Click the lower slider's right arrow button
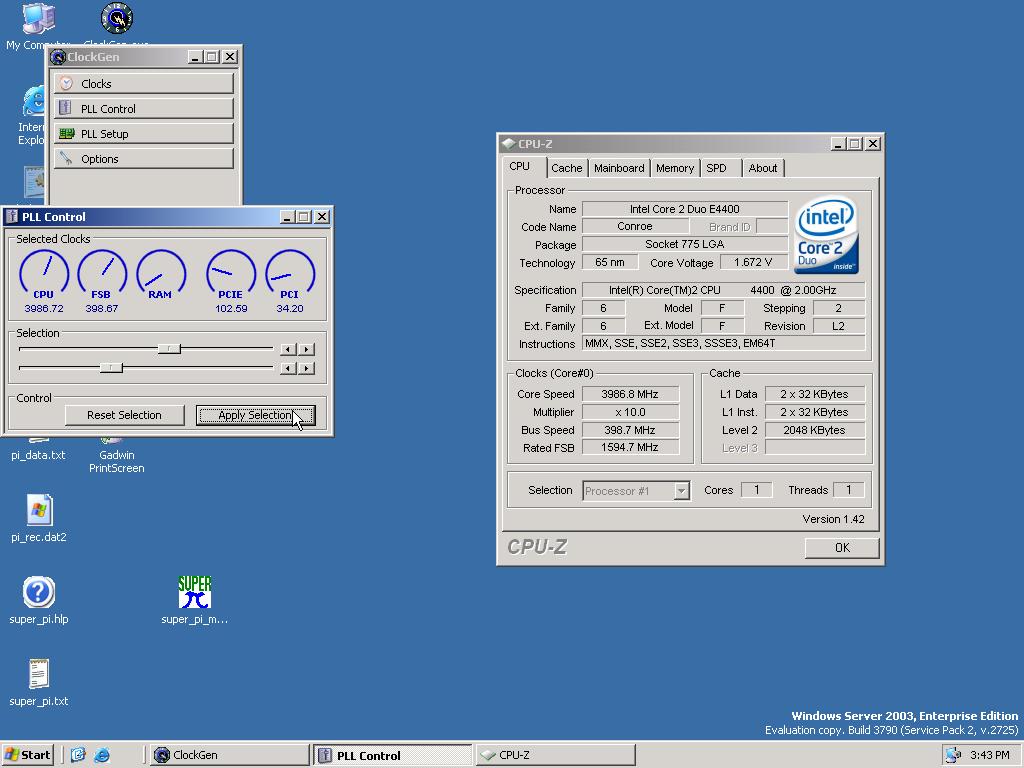This screenshot has width=1024, height=768. coord(306,368)
